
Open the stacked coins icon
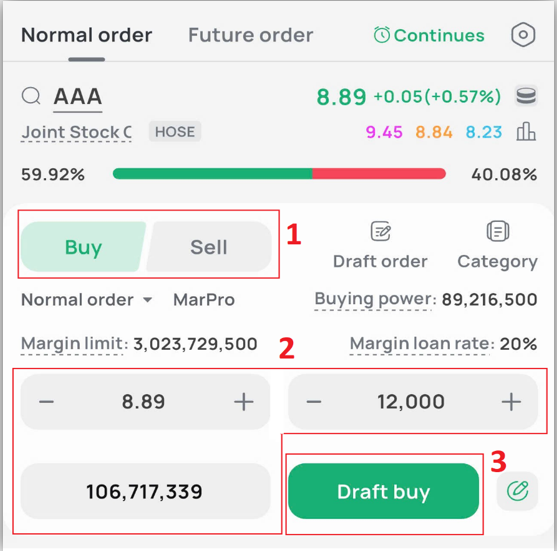tap(526, 96)
